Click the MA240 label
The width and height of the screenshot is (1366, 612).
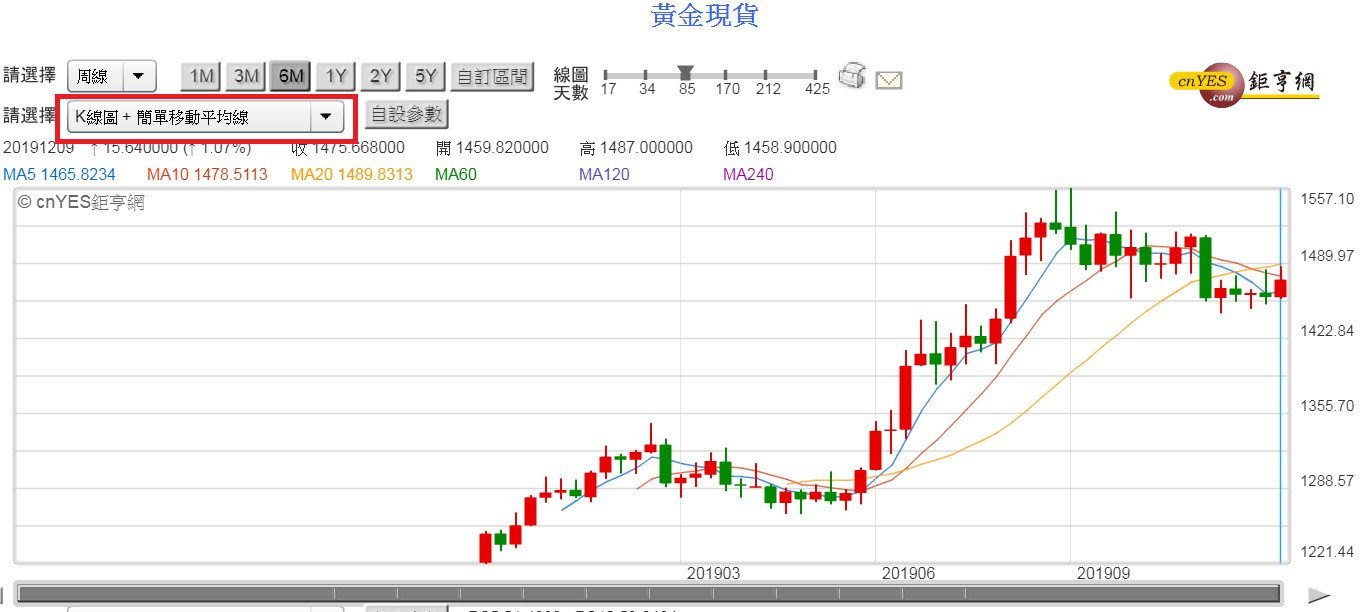(x=748, y=174)
